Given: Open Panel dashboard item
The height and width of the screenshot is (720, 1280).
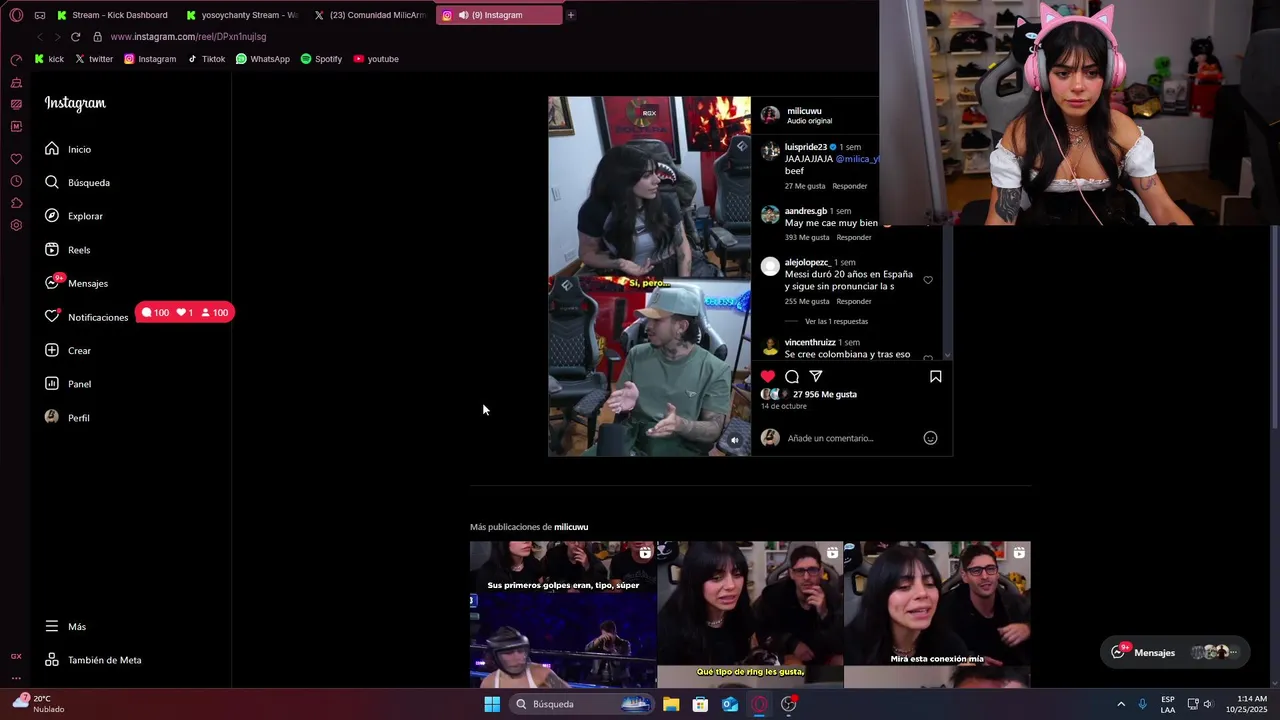Looking at the screenshot, I should pyautogui.click(x=68, y=384).
